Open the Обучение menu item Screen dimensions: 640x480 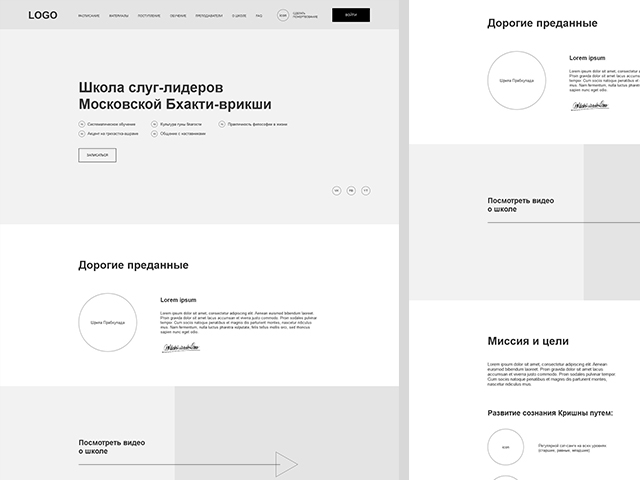click(178, 16)
